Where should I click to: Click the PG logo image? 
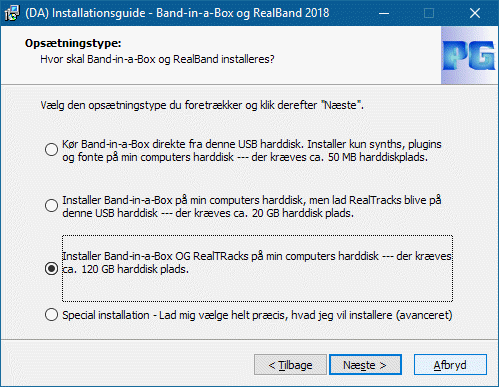(x=470, y=55)
